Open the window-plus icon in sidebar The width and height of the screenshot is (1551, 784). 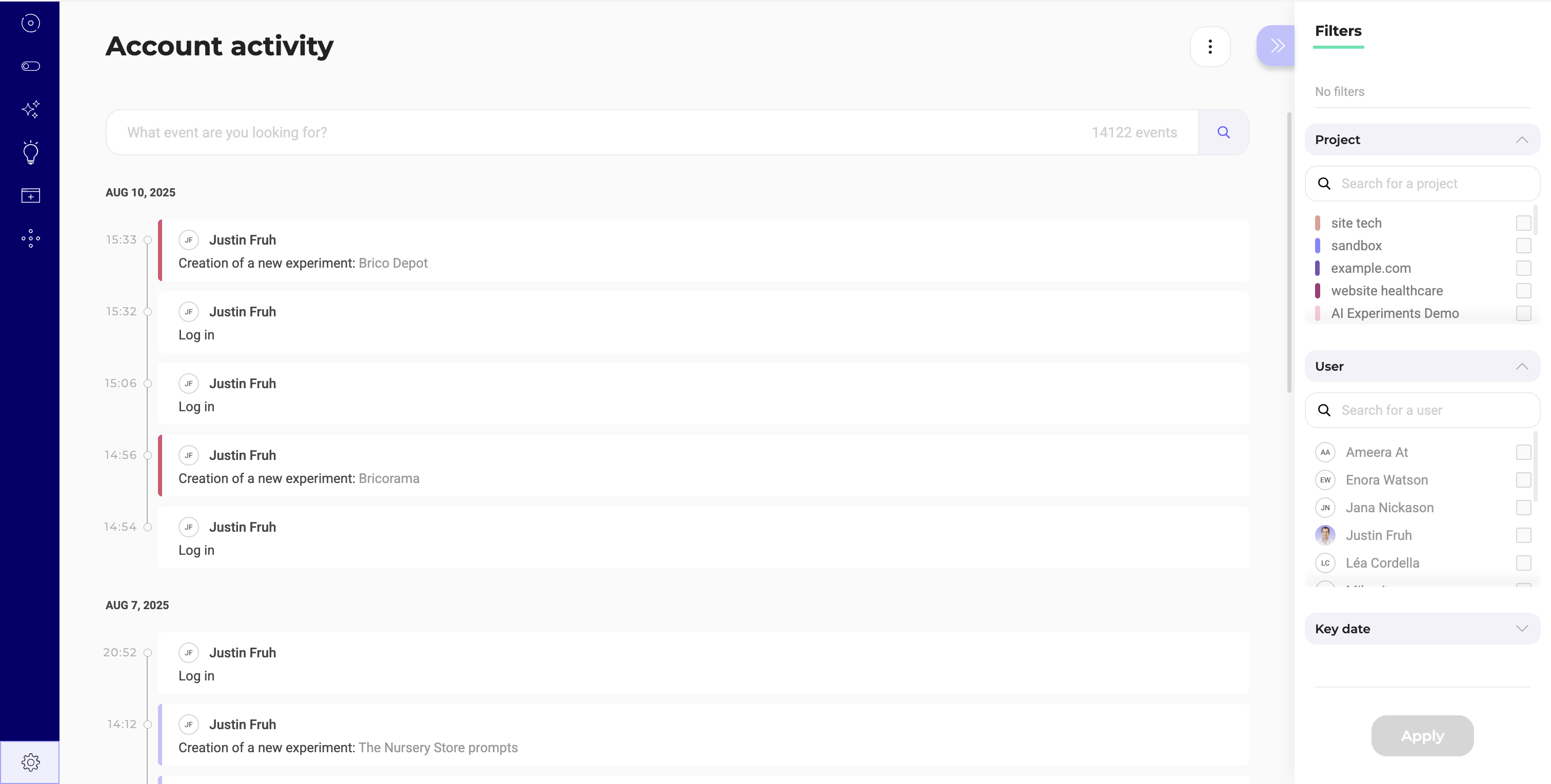coord(30,196)
